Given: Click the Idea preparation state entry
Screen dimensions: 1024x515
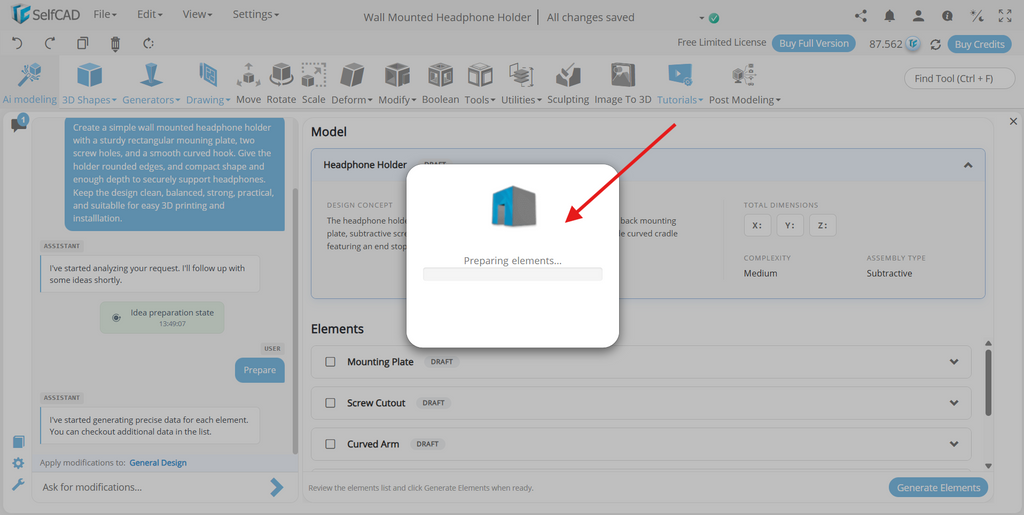Looking at the screenshot, I should [162, 317].
